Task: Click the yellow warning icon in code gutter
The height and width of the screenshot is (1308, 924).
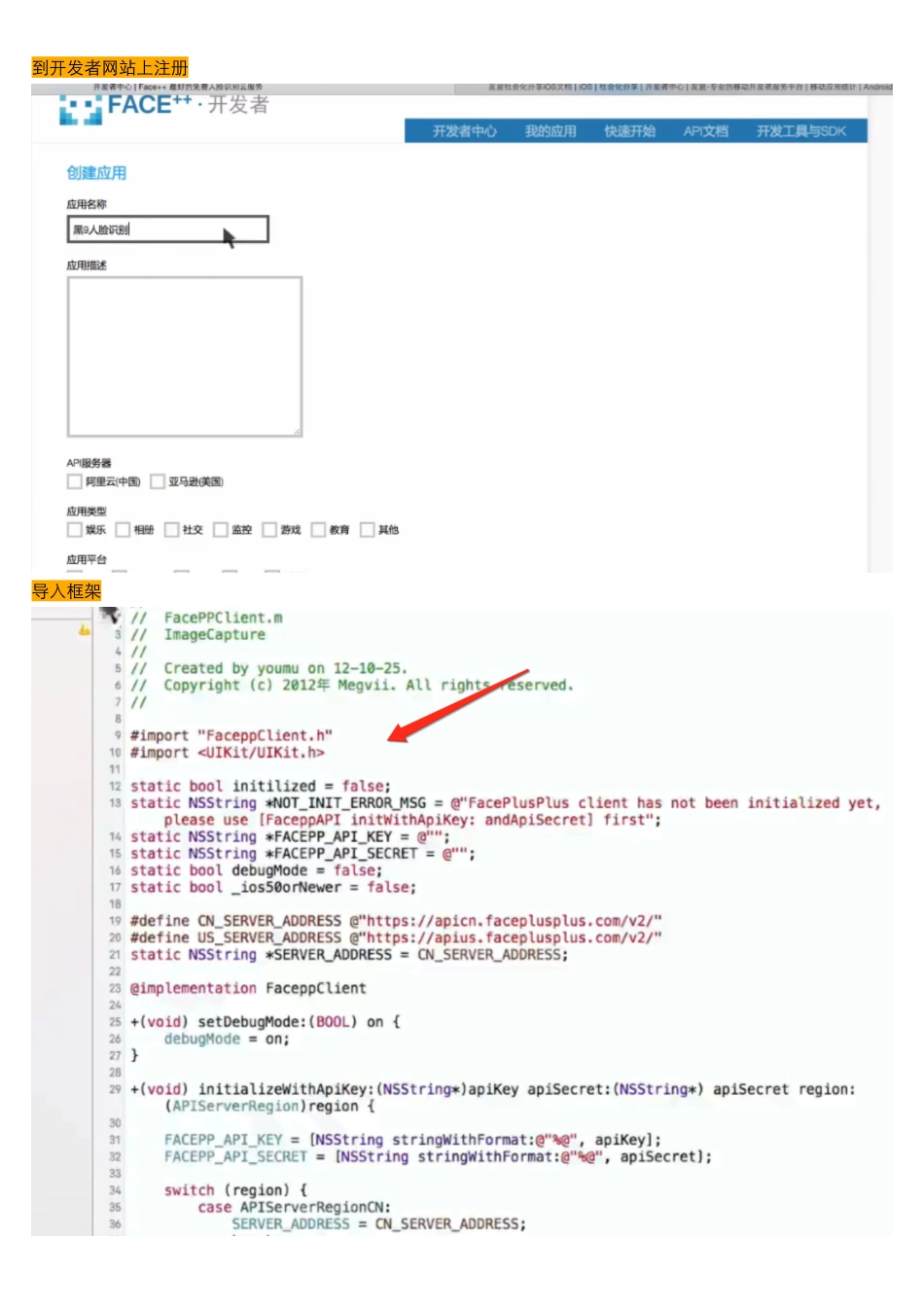Action: (x=85, y=630)
